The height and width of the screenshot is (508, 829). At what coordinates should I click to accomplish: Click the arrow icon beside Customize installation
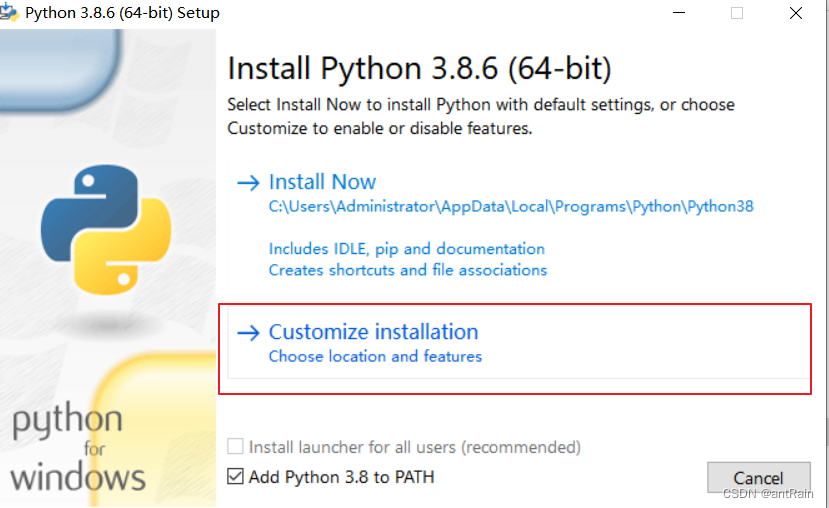click(248, 332)
